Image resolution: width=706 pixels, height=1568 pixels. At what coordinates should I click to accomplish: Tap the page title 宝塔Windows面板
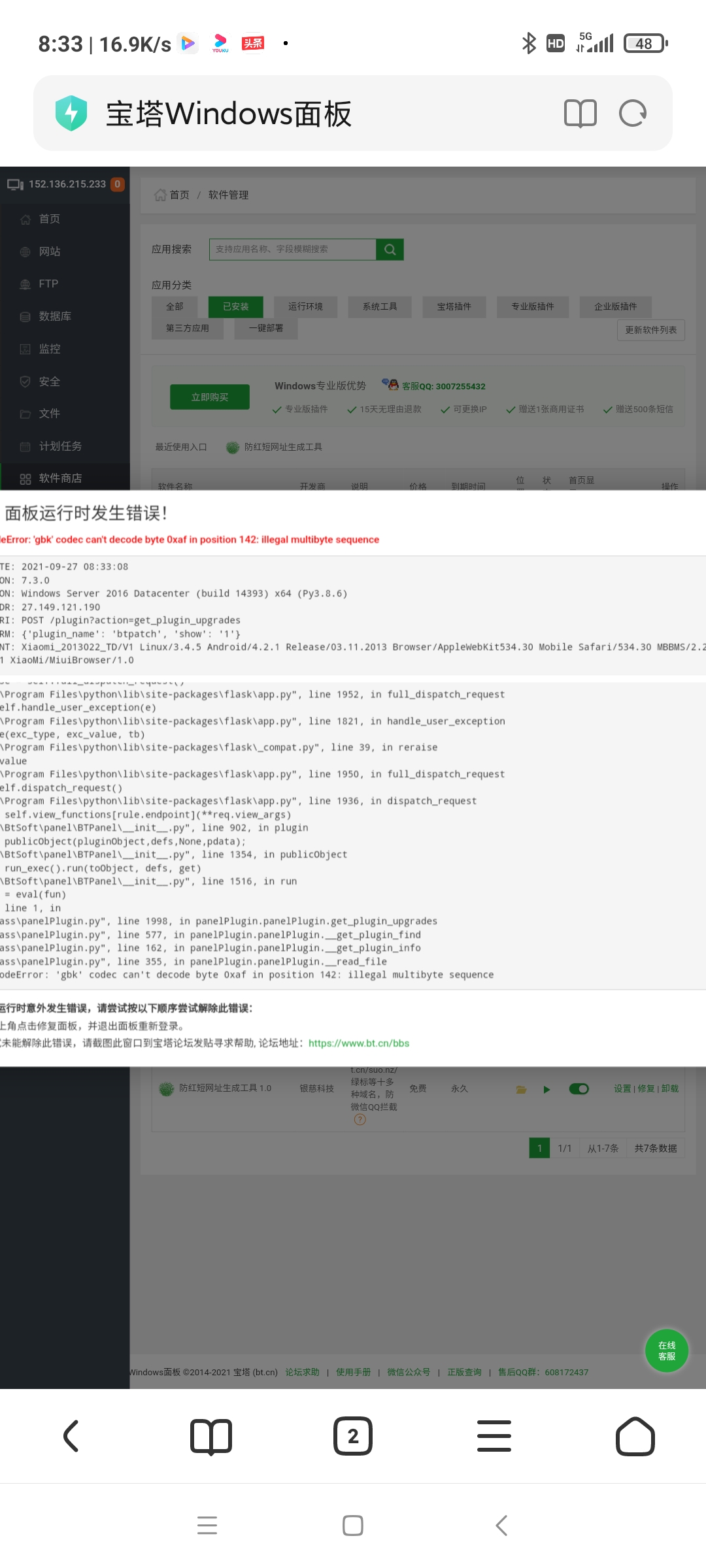229,114
